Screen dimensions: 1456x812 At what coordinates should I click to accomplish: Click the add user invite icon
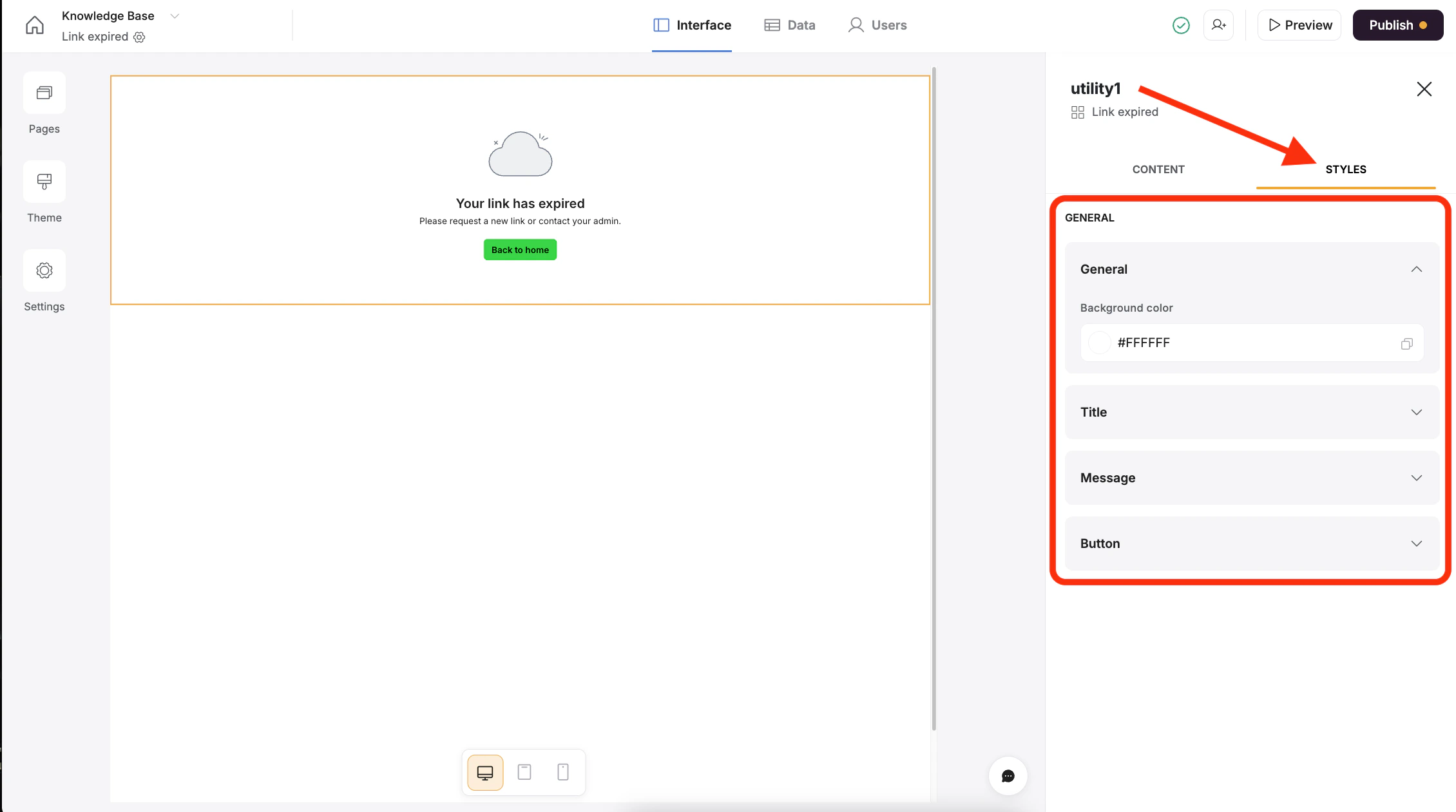point(1218,25)
